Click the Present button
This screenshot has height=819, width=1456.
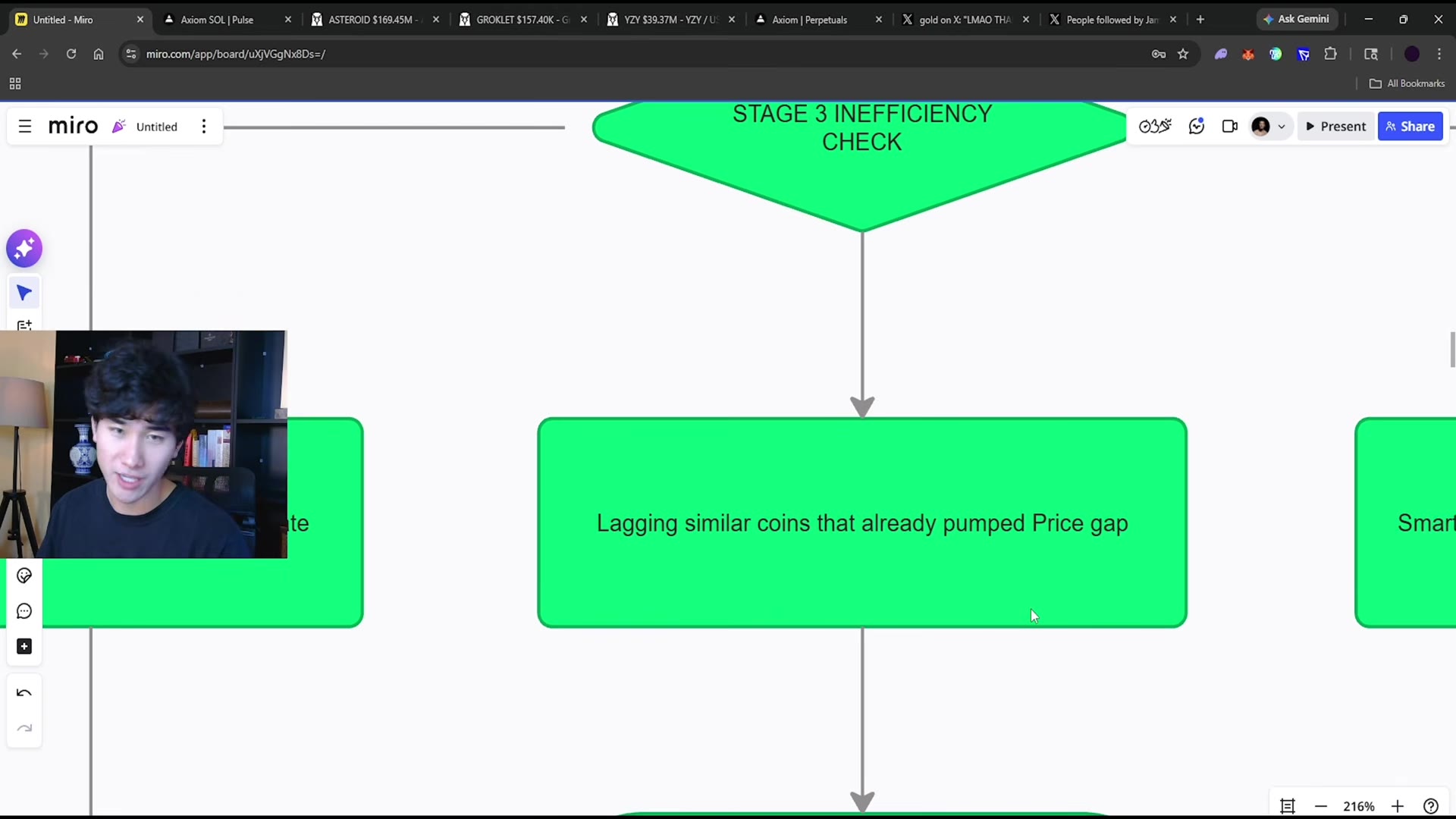1336,127
